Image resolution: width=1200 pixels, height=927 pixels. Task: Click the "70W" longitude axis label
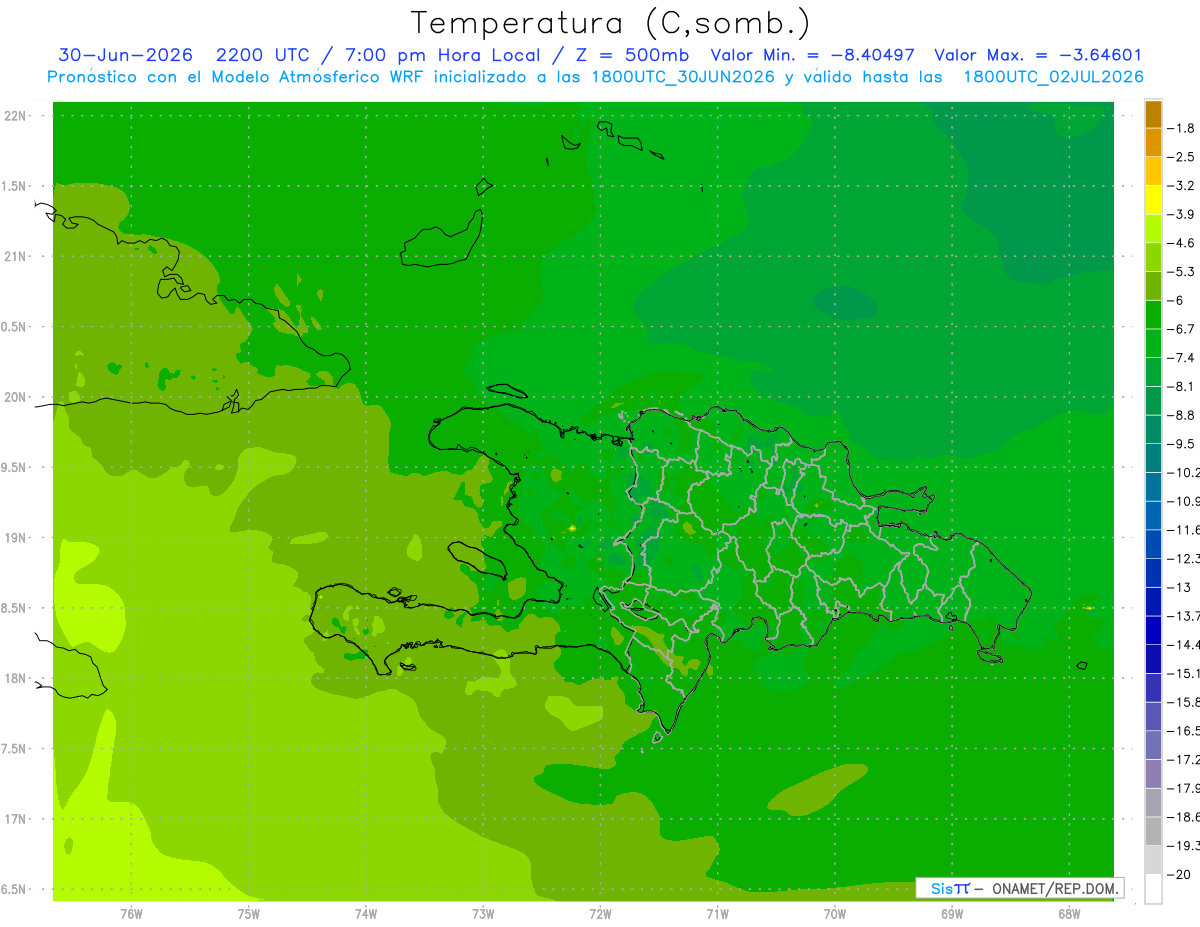point(834,914)
